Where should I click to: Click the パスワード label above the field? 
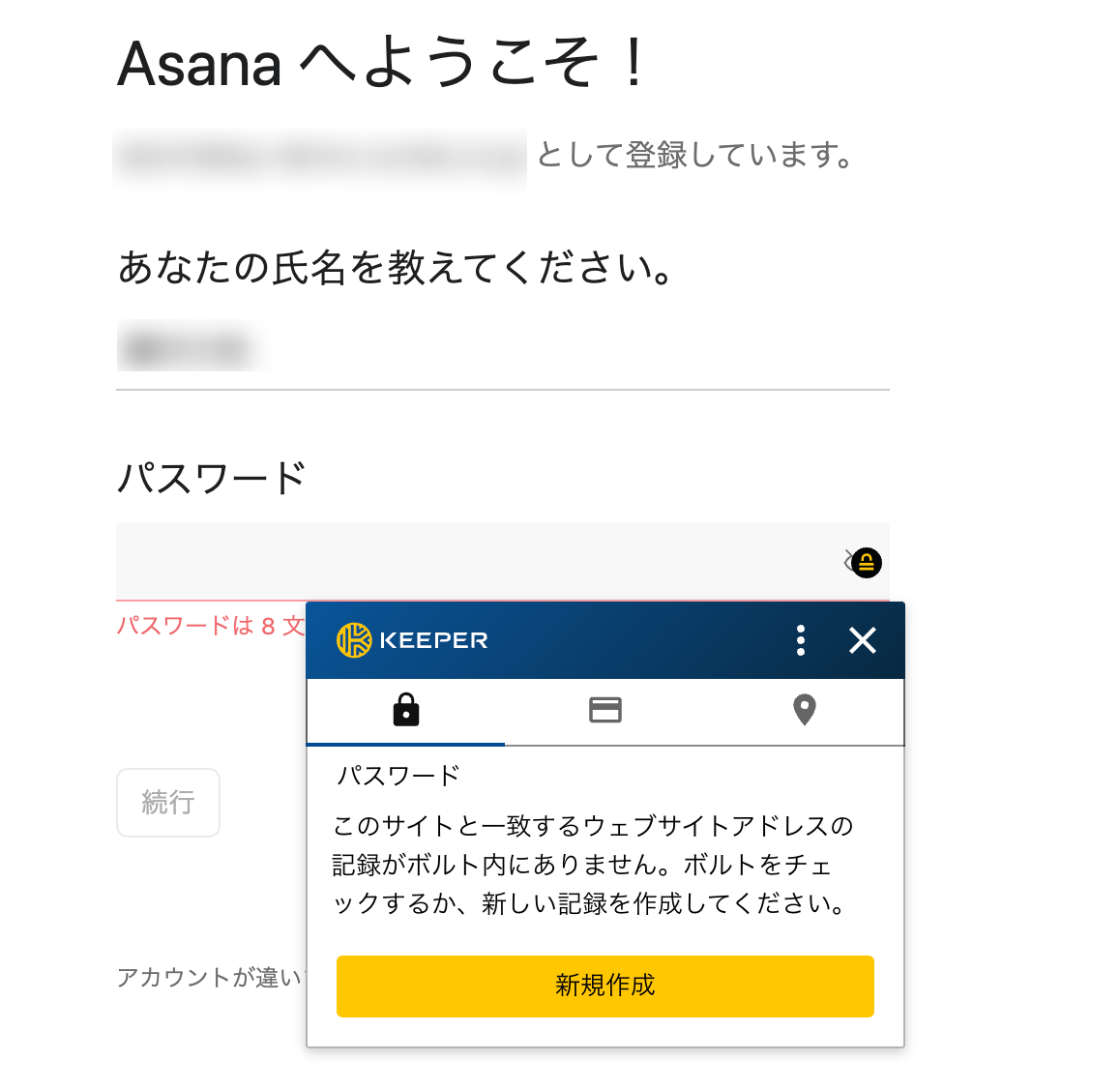tap(211, 478)
